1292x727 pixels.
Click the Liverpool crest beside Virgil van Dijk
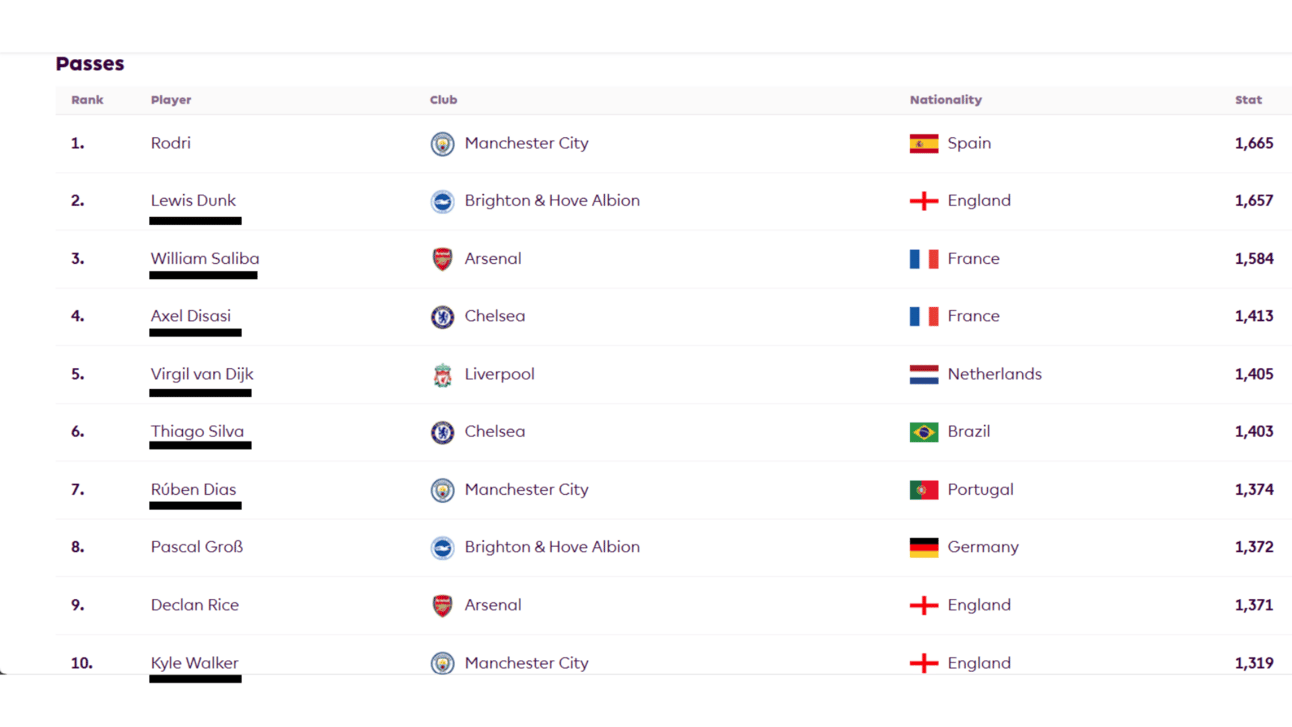tap(442, 375)
